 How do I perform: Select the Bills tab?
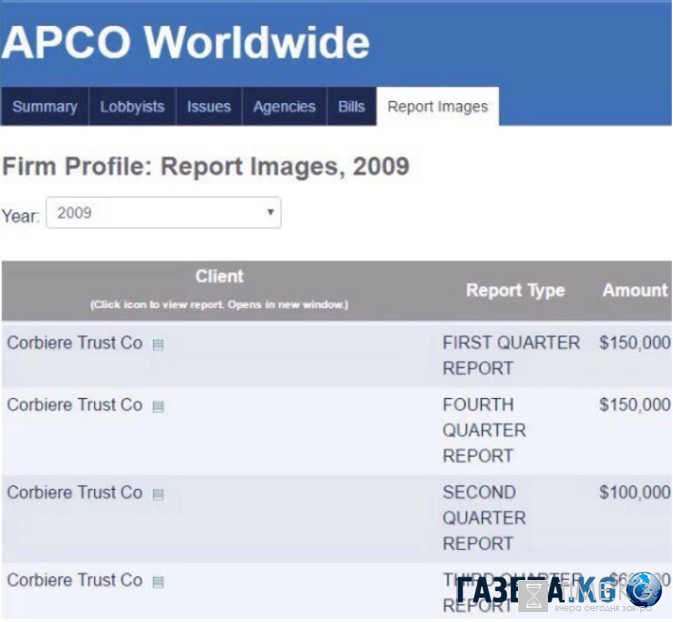[352, 106]
